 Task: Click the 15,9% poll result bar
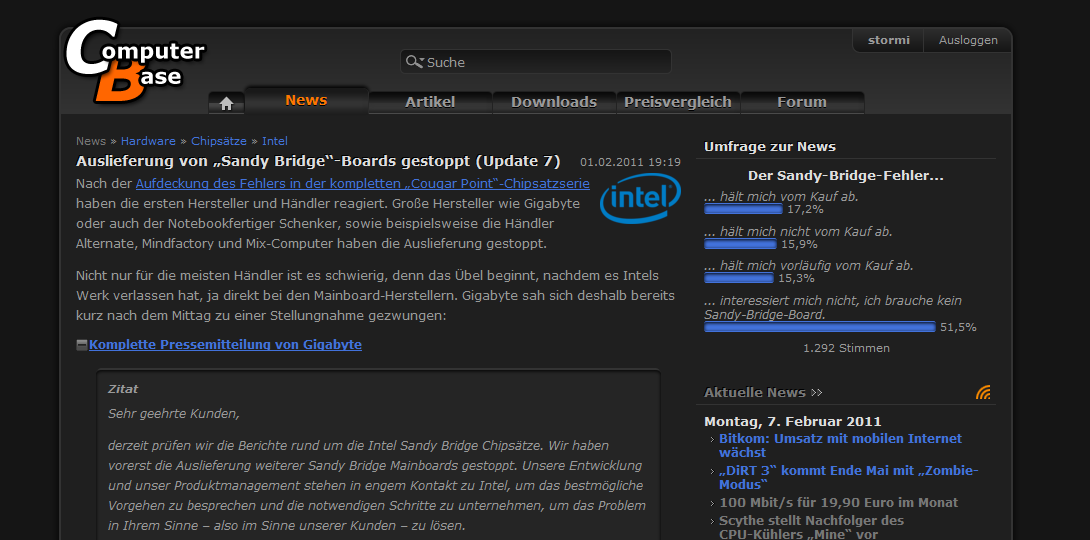pyautogui.click(x=740, y=244)
